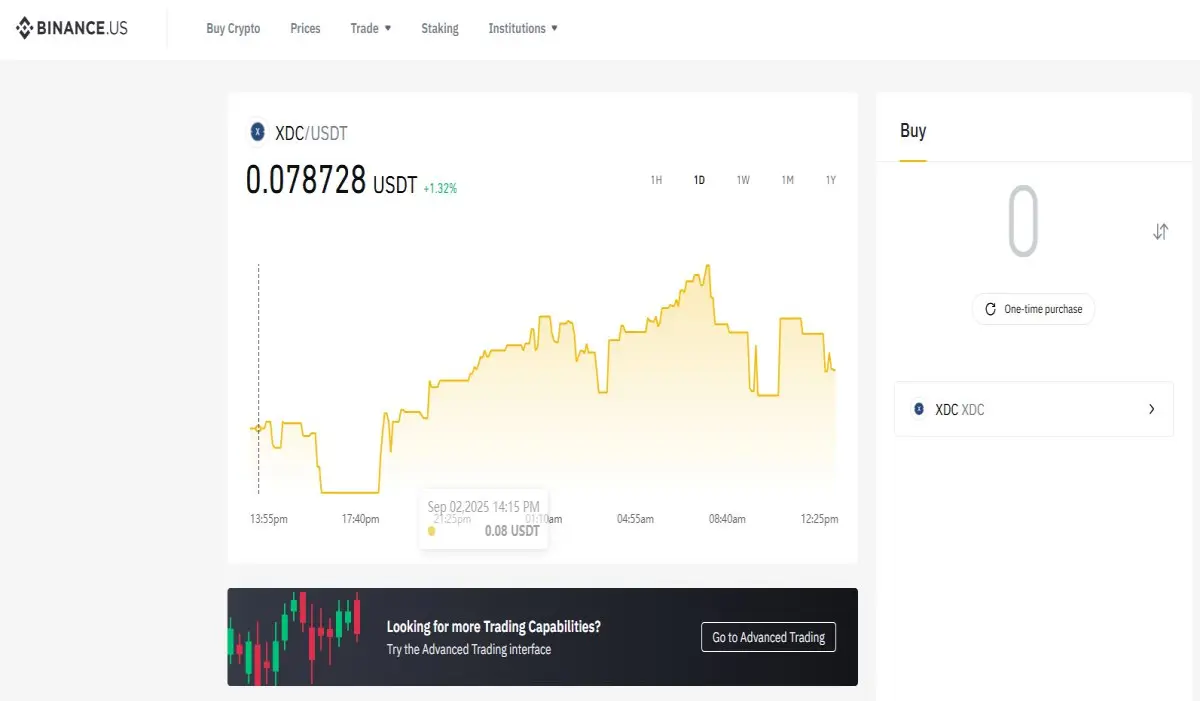Click the 0.078728 USDT price text

click(x=331, y=180)
